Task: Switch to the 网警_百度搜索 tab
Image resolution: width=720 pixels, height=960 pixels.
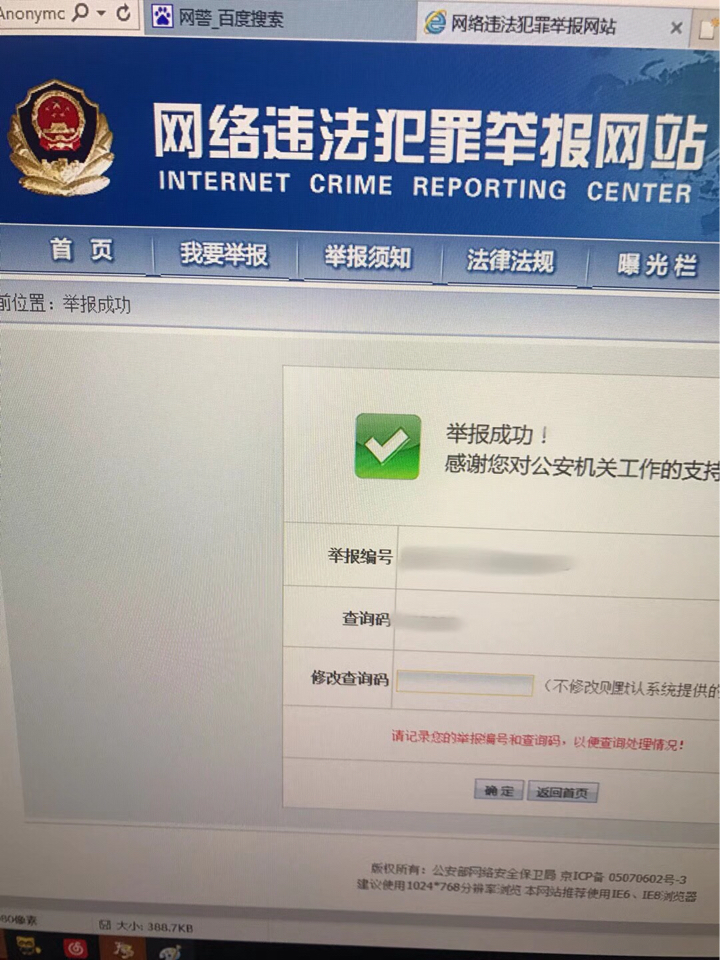Action: click(217, 18)
